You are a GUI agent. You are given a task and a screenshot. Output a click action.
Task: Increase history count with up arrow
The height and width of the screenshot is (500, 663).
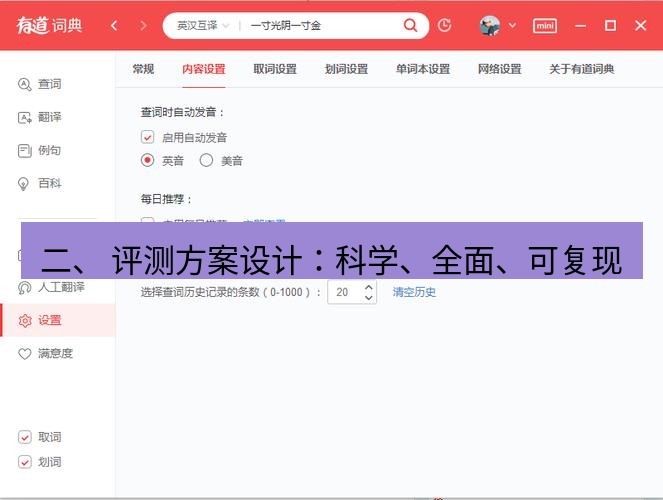369,287
